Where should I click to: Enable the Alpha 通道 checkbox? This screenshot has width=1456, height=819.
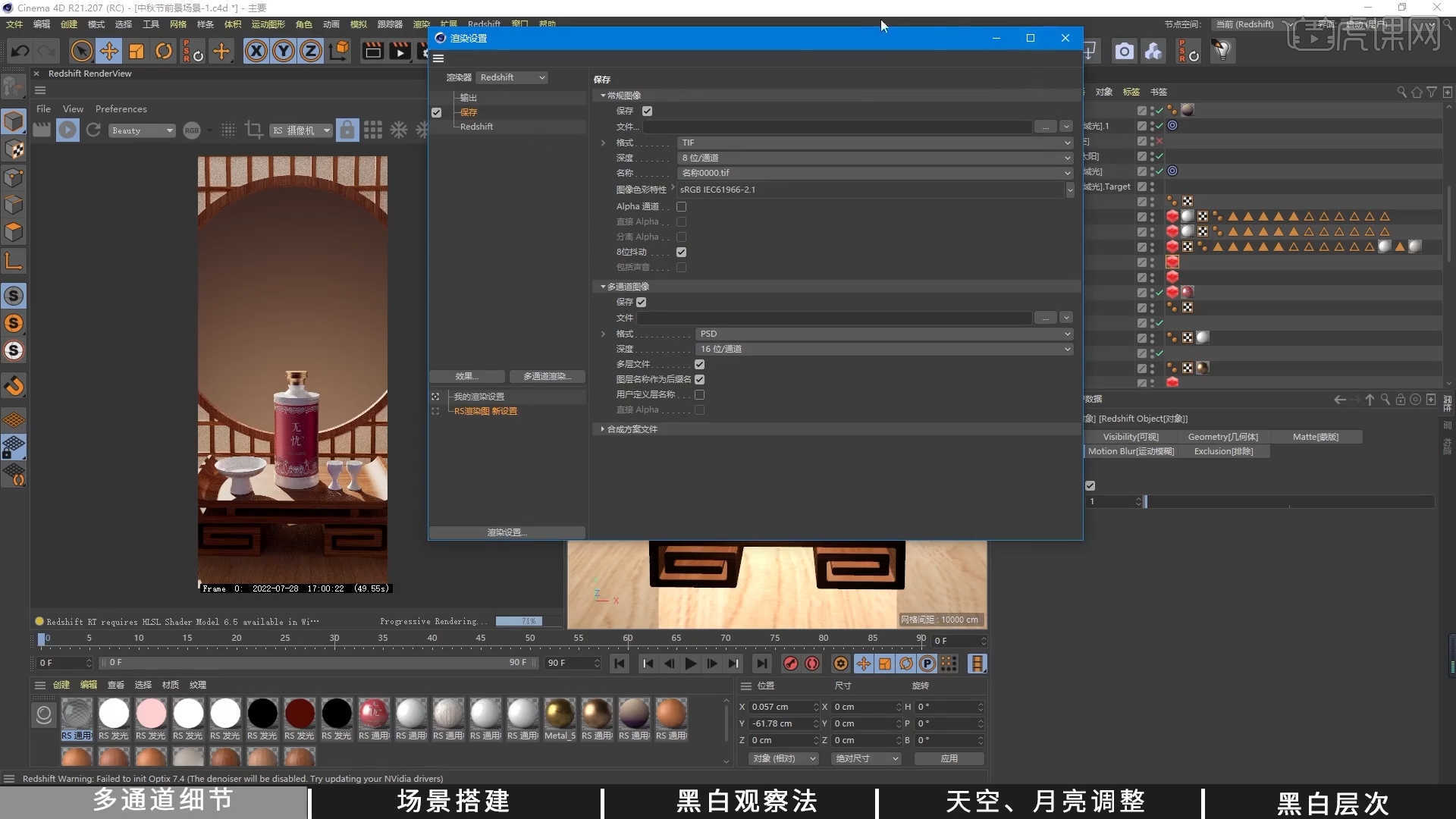point(681,206)
